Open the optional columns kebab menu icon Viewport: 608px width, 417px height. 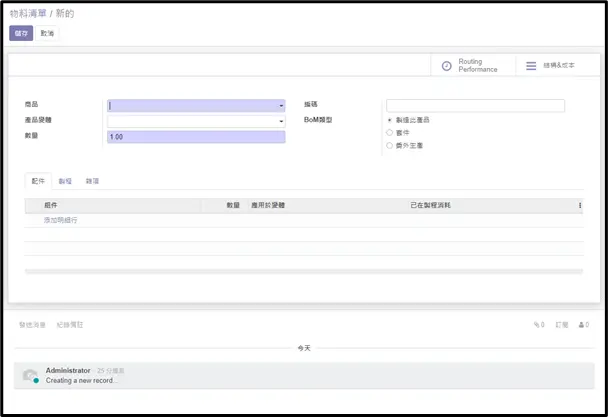(x=580, y=206)
